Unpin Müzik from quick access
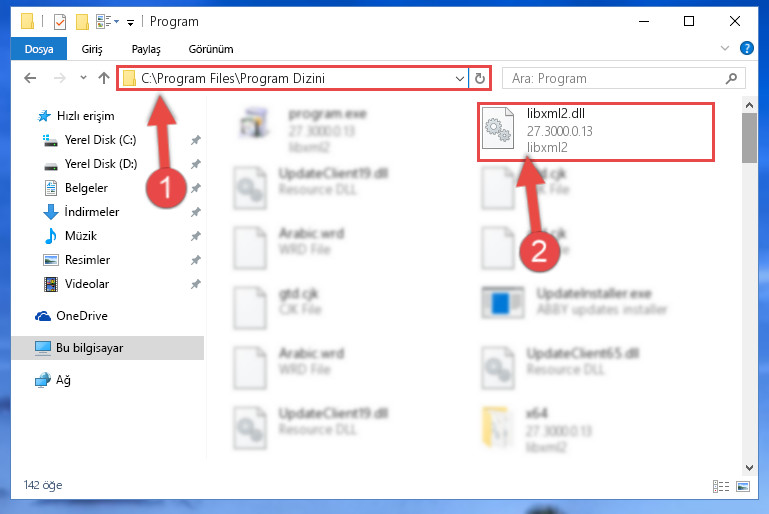The image size is (769, 514). pyautogui.click(x=196, y=236)
